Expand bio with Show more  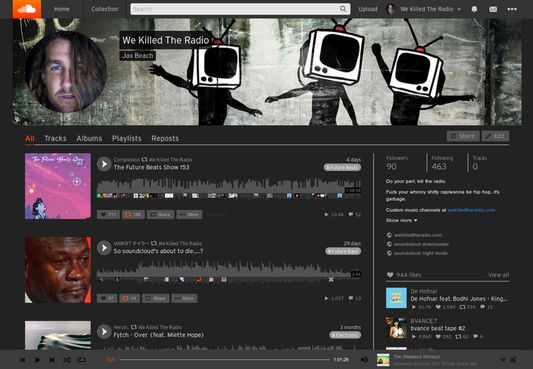coord(401,220)
